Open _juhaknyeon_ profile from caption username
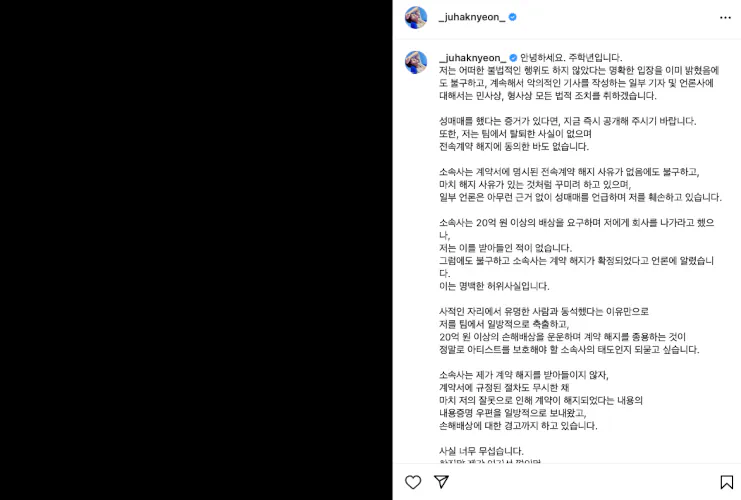741x500 pixels. point(472,58)
